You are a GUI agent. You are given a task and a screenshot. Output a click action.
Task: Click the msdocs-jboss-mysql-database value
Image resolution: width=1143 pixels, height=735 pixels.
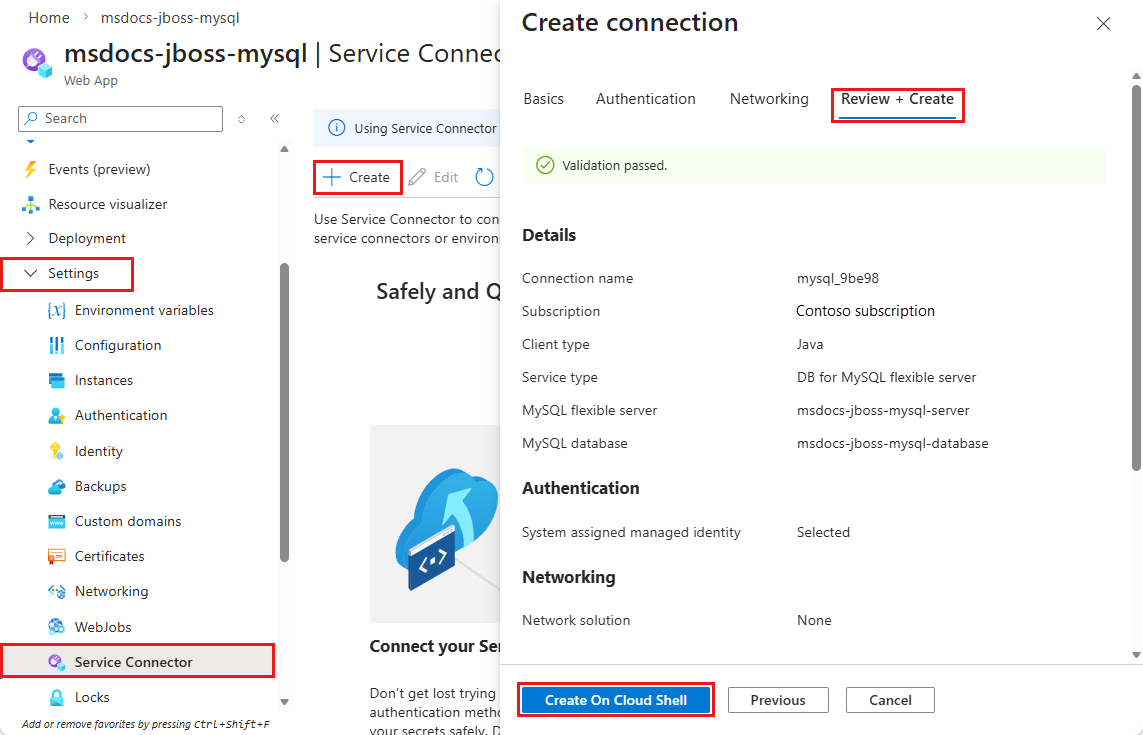click(x=892, y=443)
